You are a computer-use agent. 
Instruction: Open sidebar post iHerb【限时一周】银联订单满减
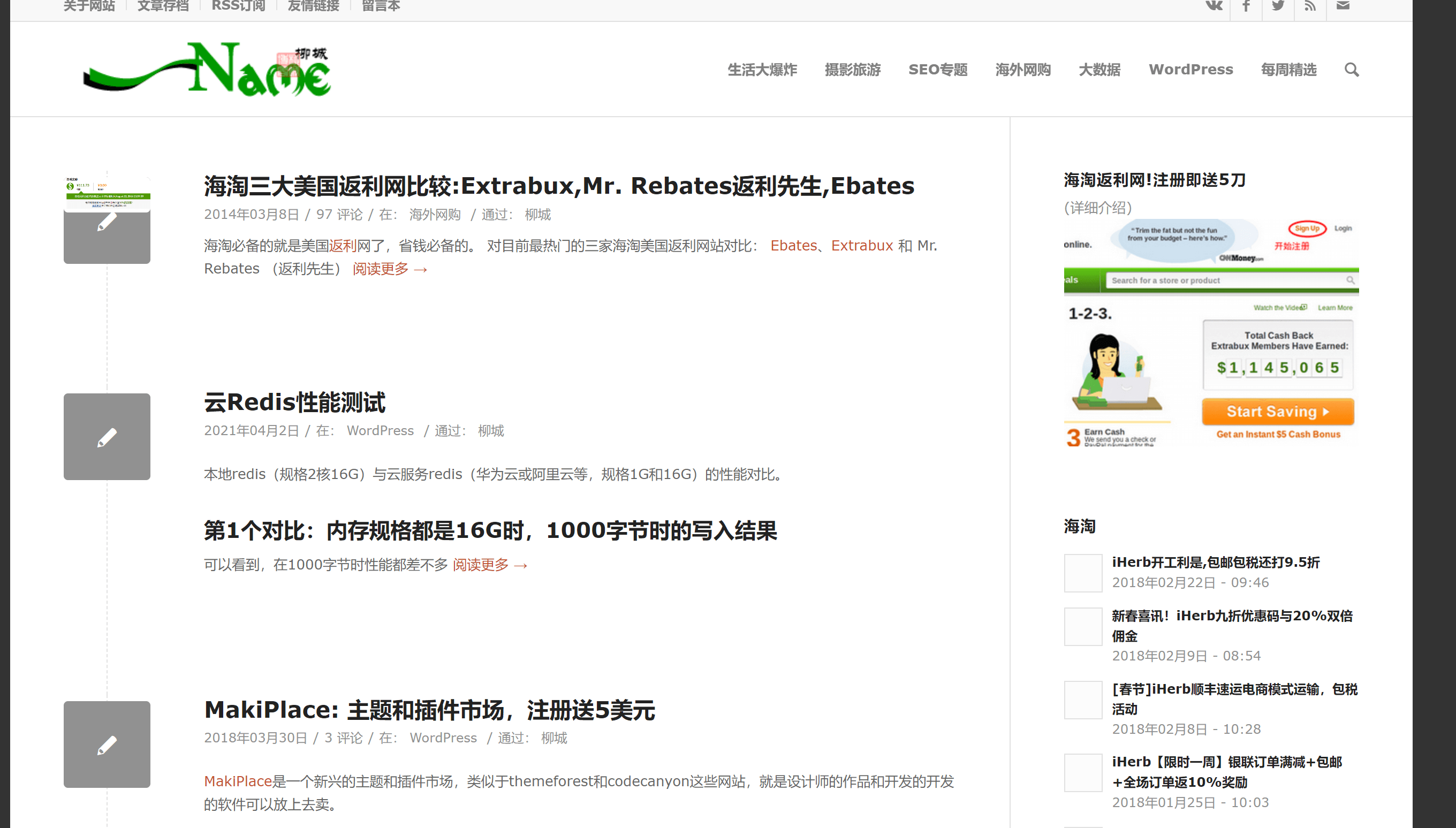[1227, 772]
